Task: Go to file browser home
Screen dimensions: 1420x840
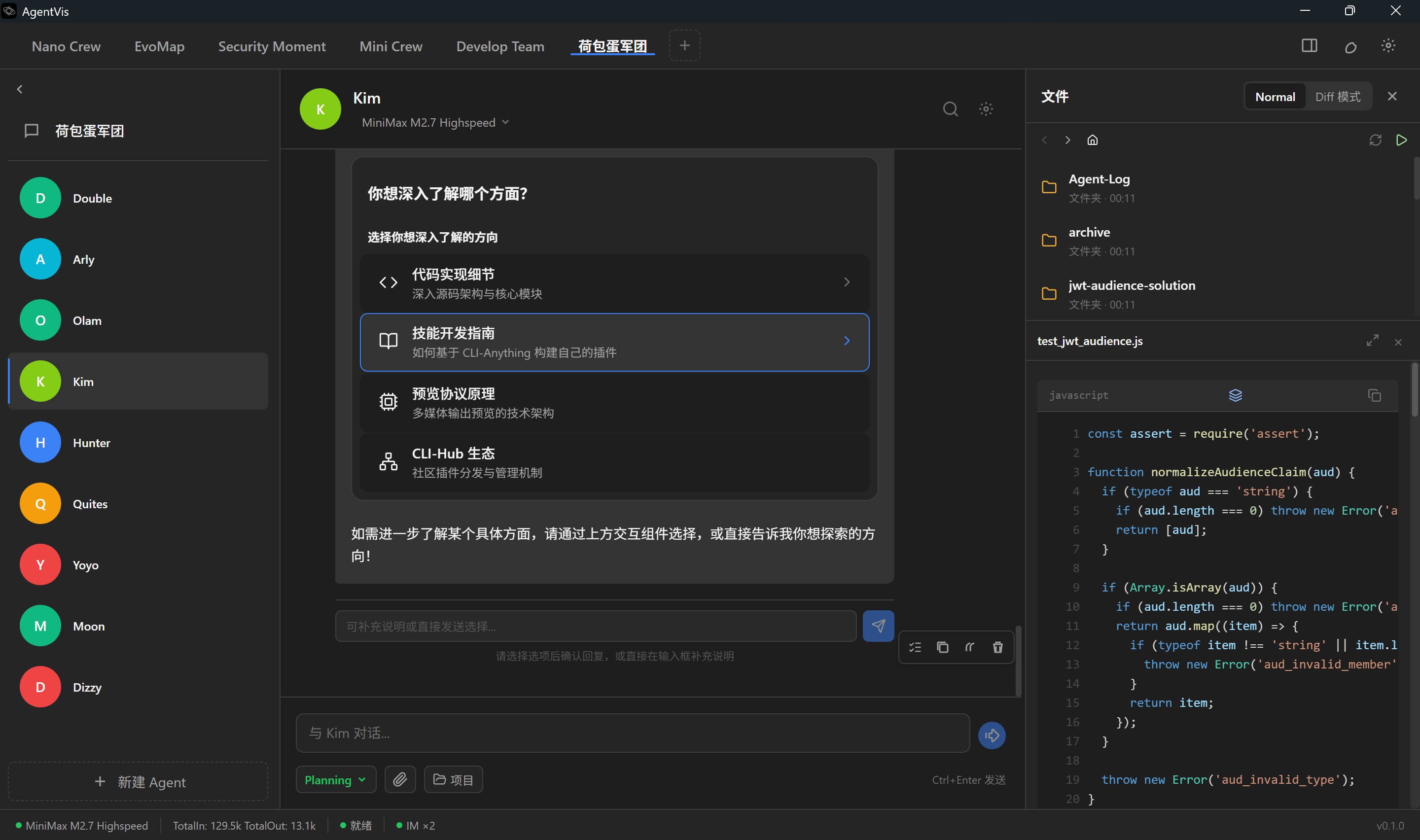Action: [1092, 140]
